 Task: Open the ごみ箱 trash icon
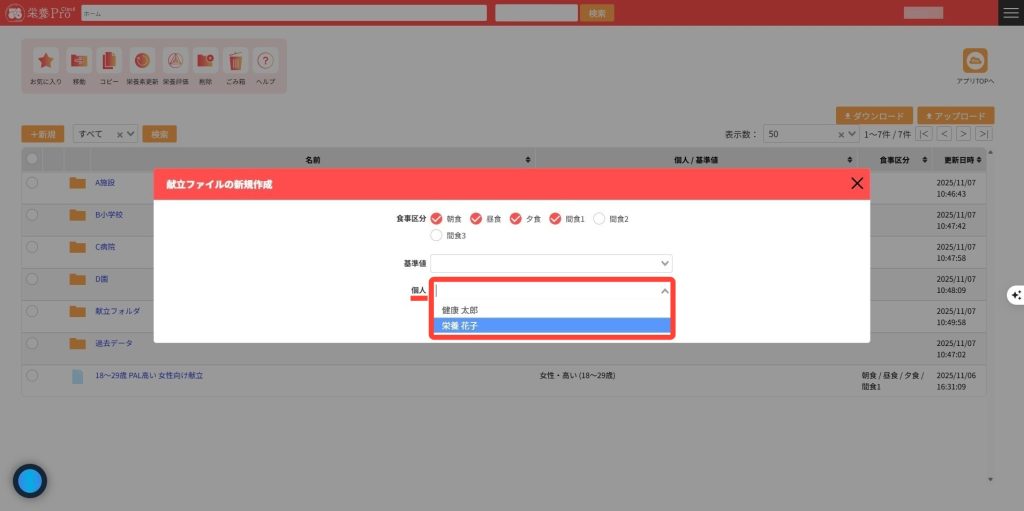pos(235,60)
